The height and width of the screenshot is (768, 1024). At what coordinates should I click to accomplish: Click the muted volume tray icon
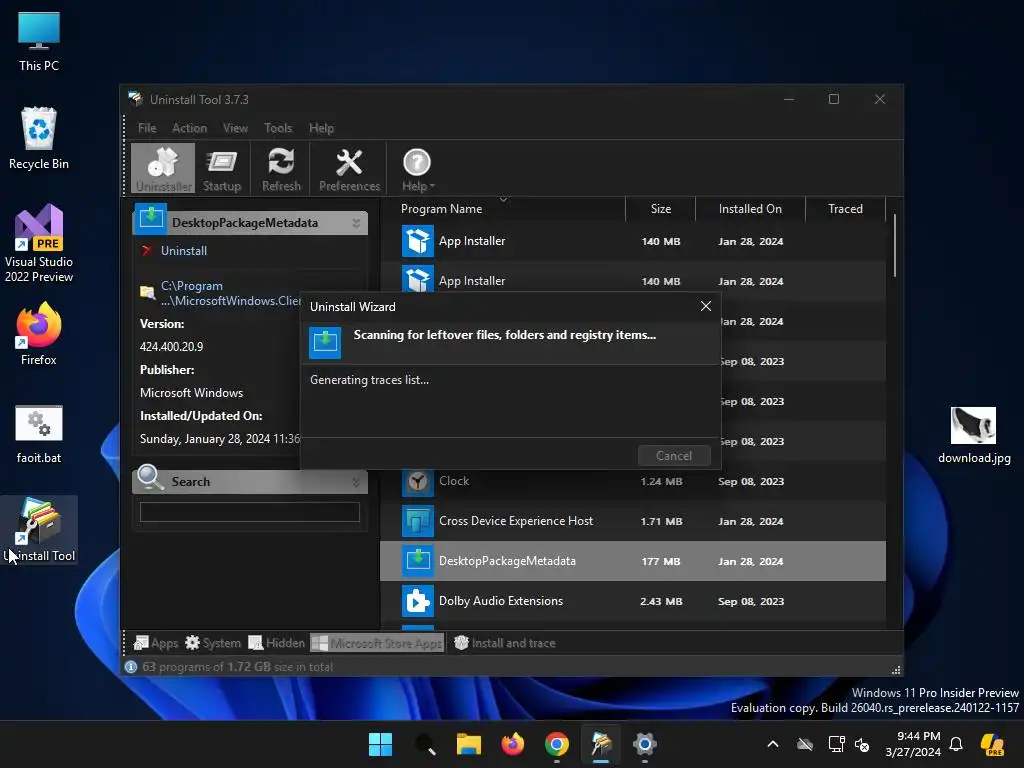click(862, 744)
